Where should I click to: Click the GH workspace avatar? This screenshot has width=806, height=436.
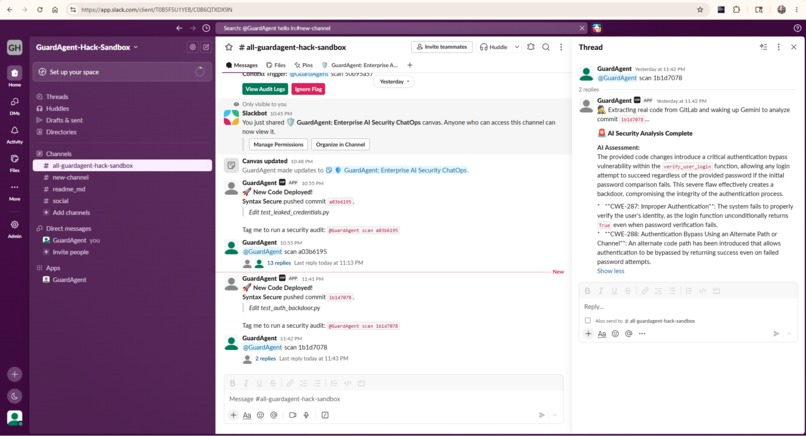(14, 47)
